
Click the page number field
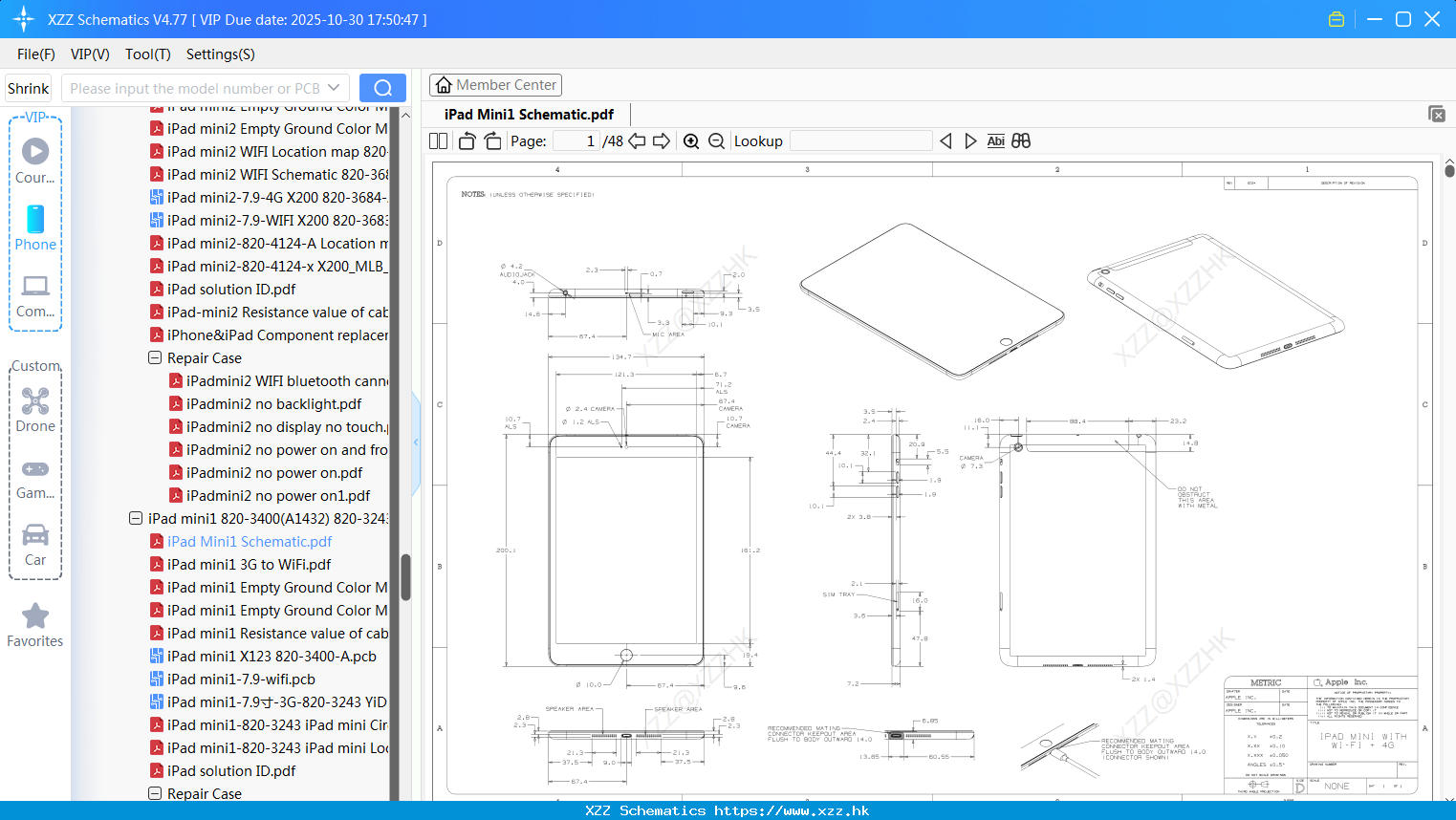click(x=576, y=141)
